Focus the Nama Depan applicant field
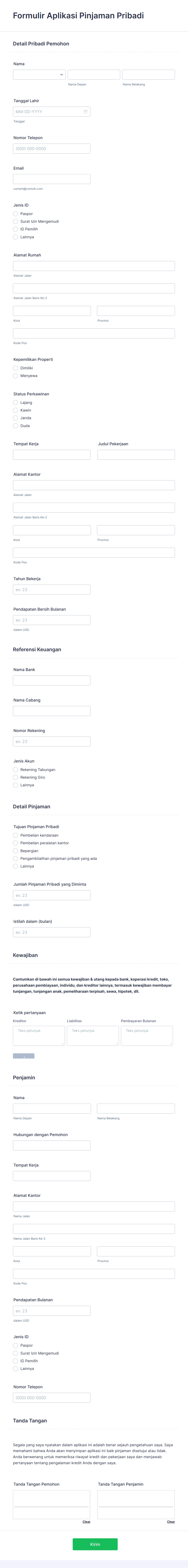 pos(94,75)
